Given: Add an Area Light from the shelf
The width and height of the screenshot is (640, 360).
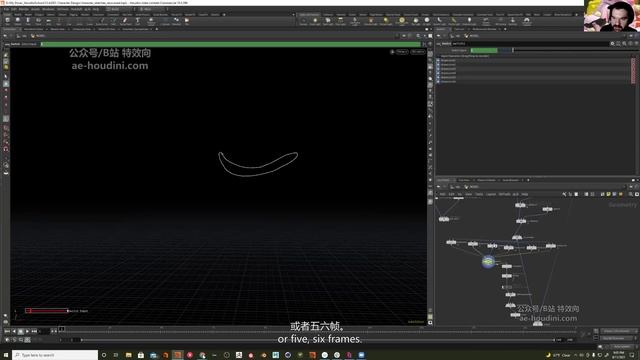Looking at the screenshot, I should (340, 21).
